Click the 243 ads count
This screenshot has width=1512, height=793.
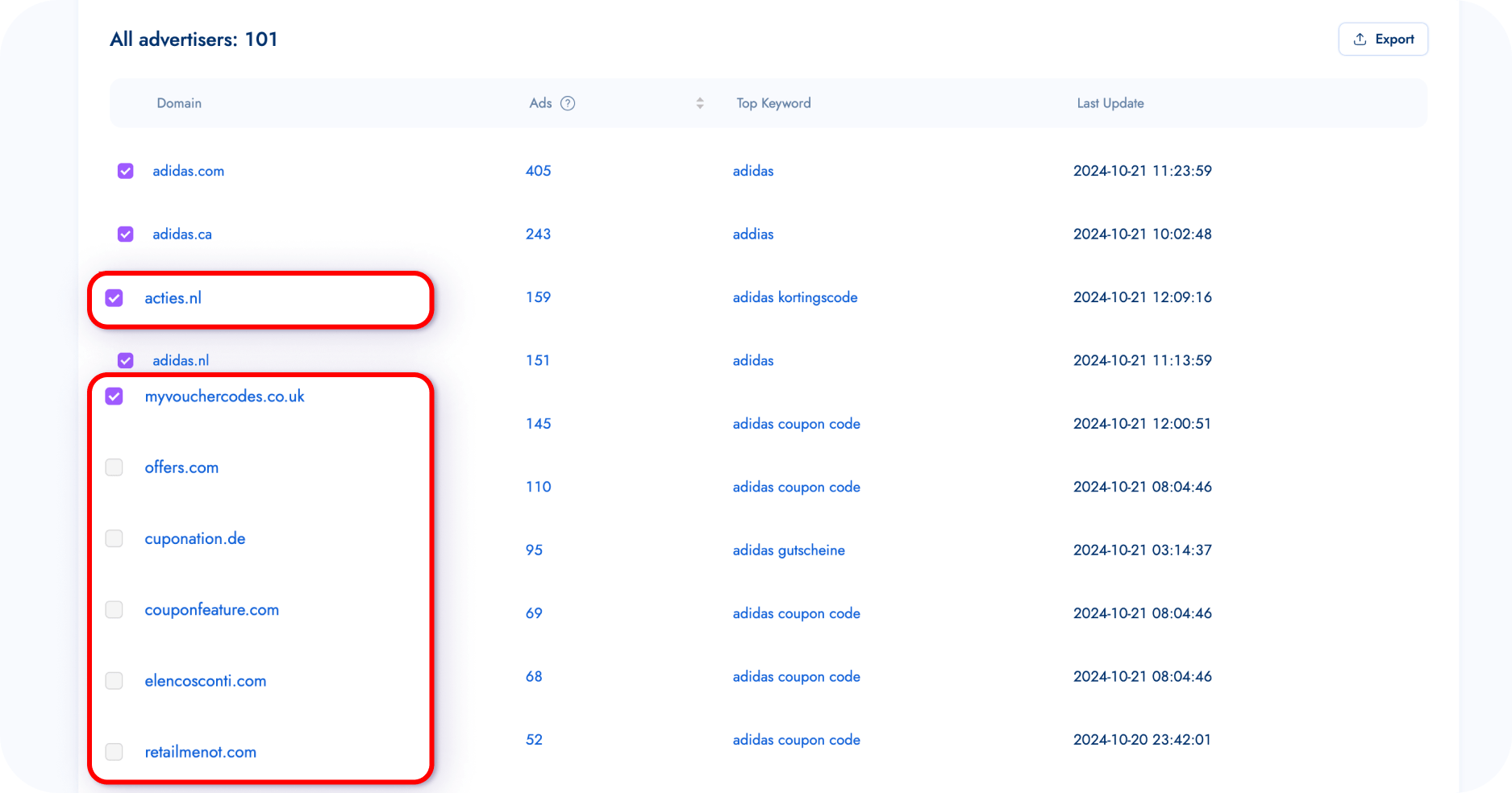539,234
